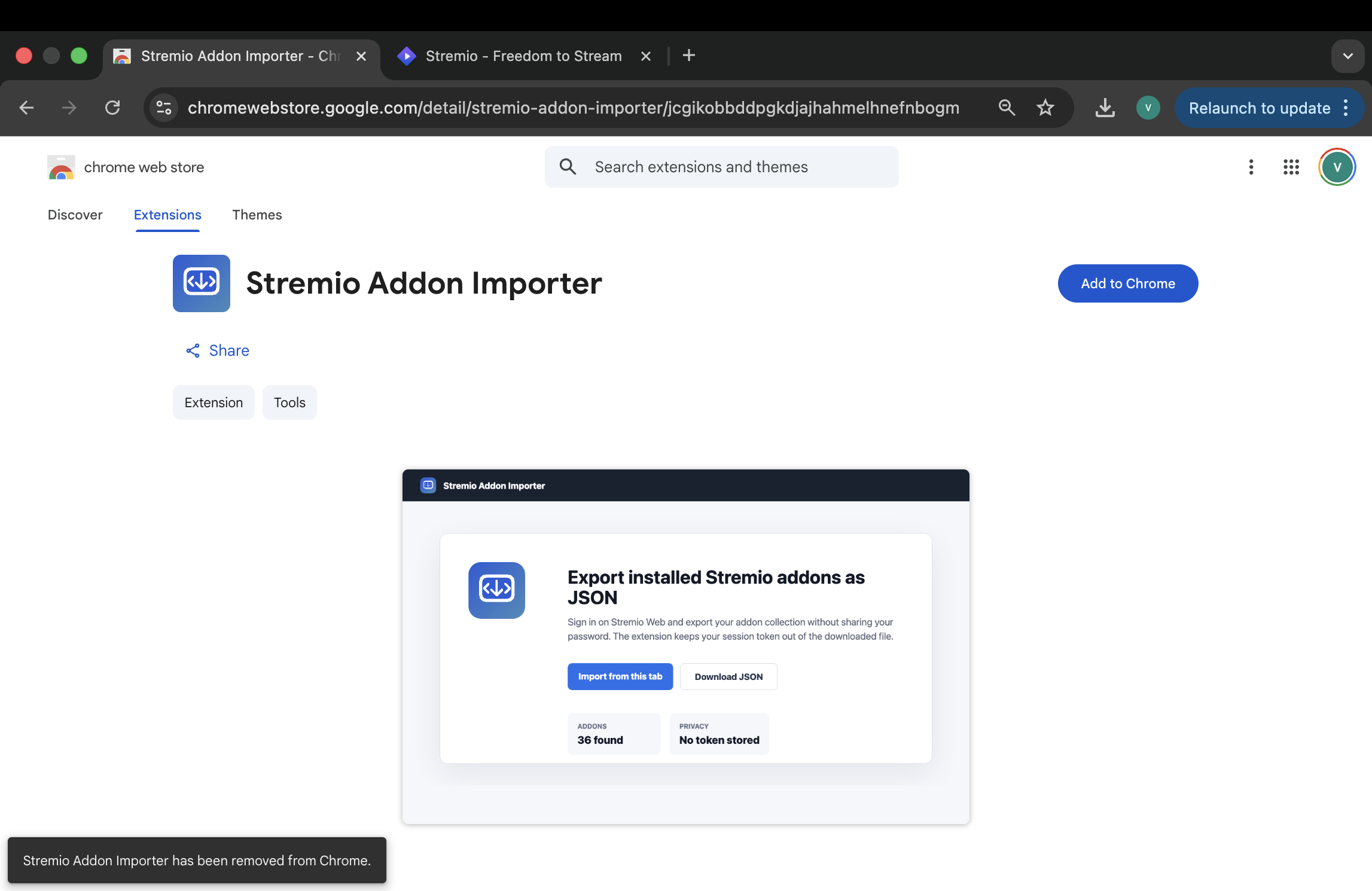Go back using the browser back arrow
1372x891 pixels.
click(26, 108)
